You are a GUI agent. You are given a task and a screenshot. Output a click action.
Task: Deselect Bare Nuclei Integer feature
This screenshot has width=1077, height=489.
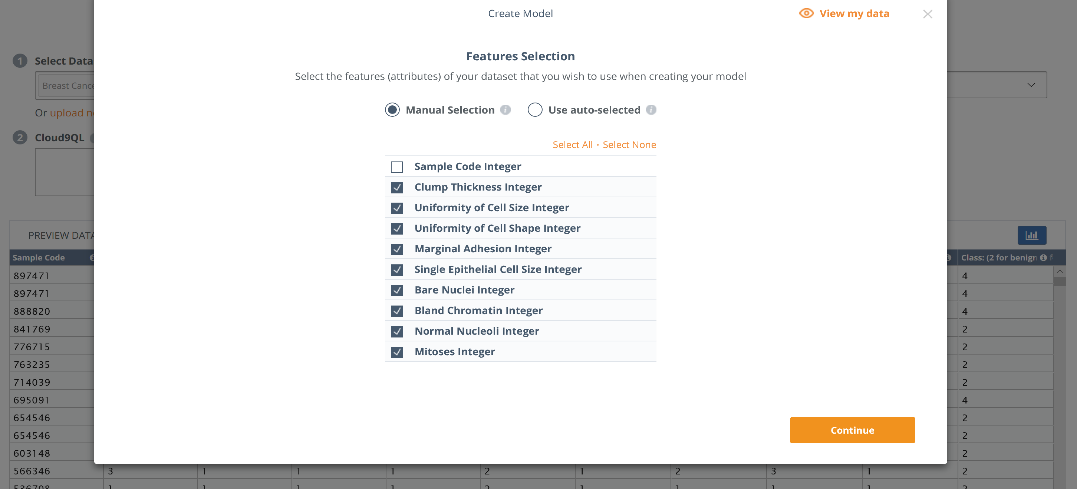click(x=397, y=290)
